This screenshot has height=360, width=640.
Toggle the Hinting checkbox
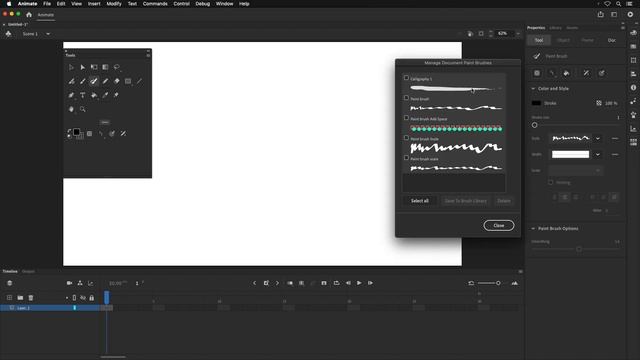(x=551, y=182)
